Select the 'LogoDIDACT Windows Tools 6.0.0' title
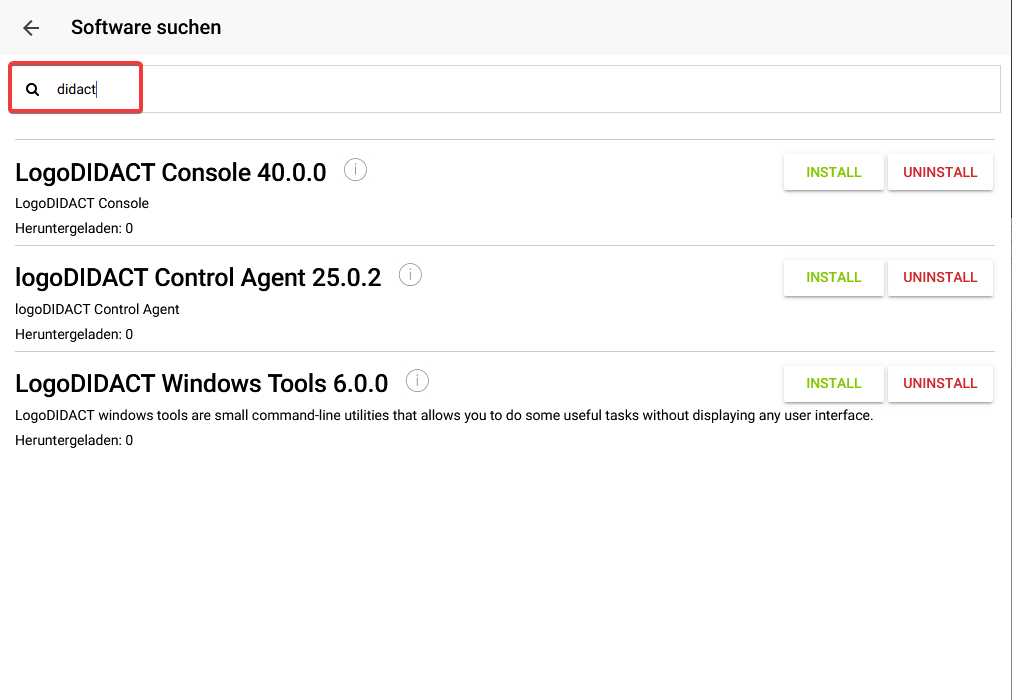This screenshot has width=1012, height=700. tap(201, 383)
